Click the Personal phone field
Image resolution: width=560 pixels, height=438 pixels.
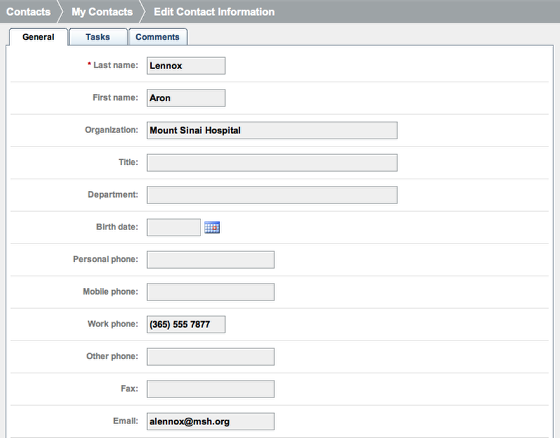coord(211,260)
